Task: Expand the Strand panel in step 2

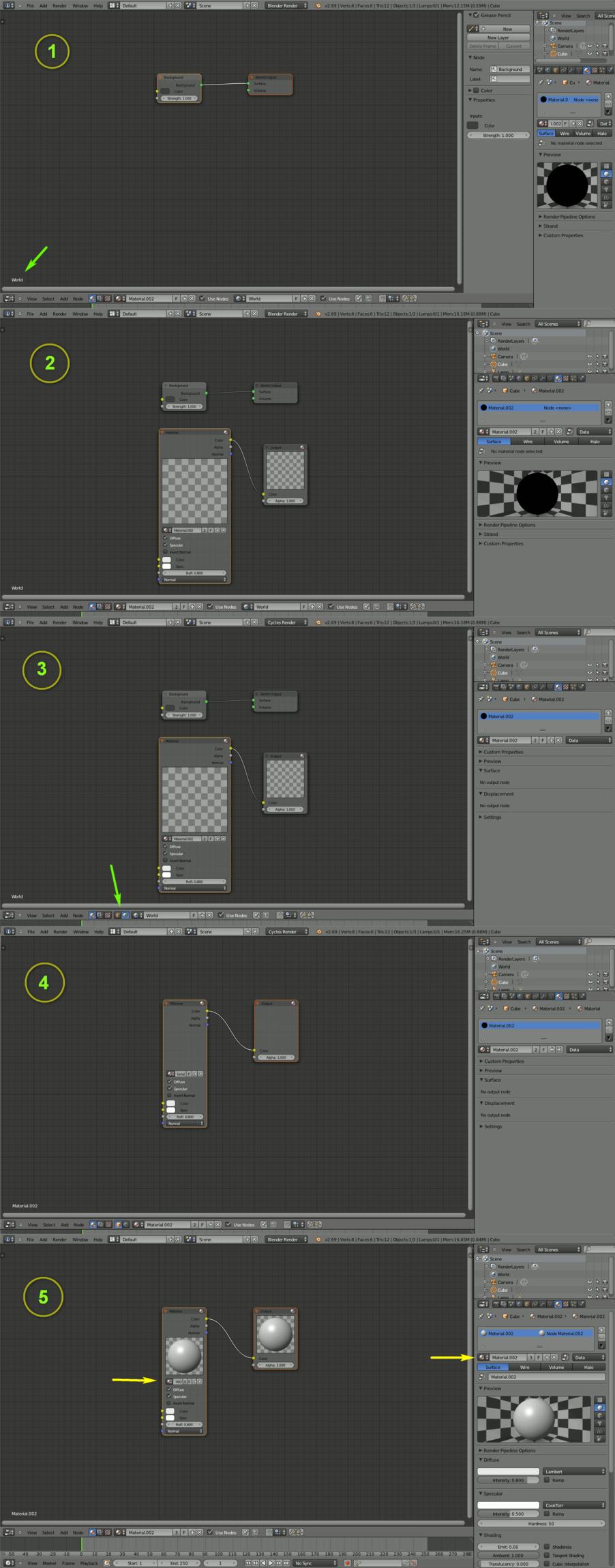Action: 489,534
